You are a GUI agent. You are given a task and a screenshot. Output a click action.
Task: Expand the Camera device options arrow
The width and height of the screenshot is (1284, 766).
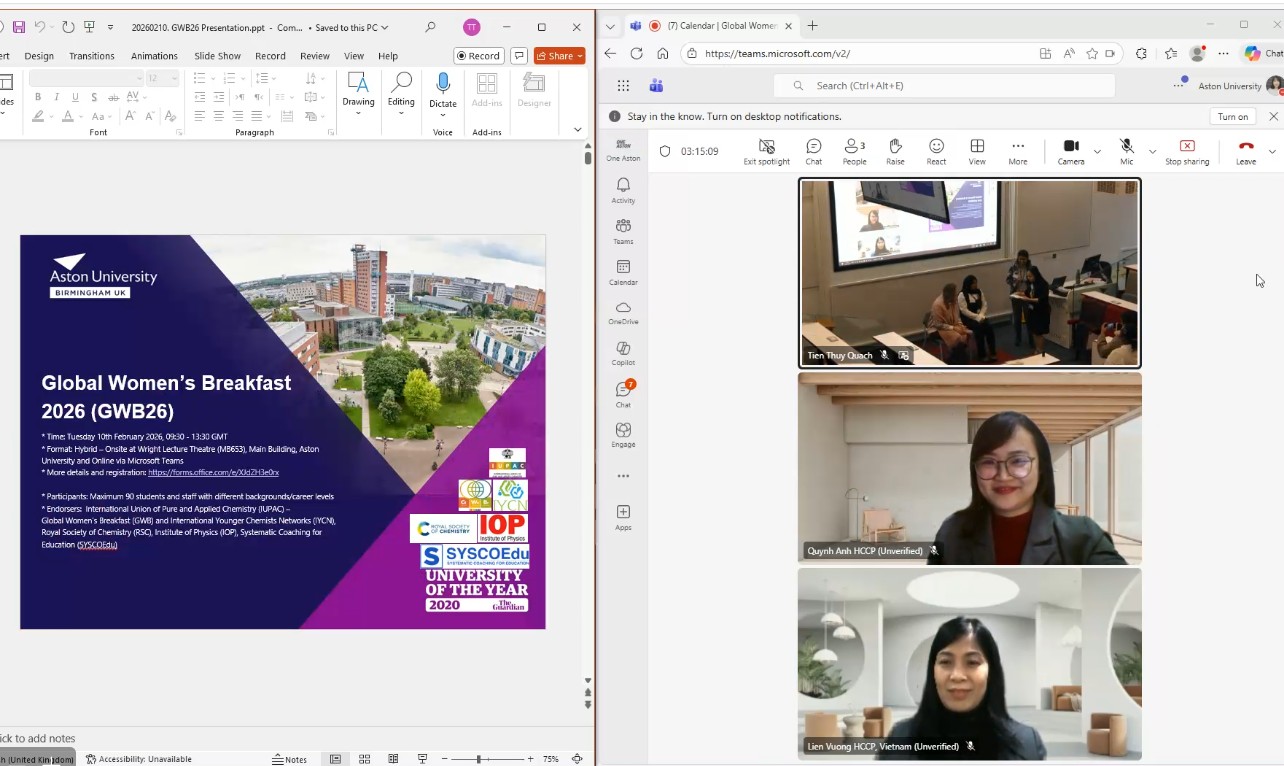coord(1097,152)
